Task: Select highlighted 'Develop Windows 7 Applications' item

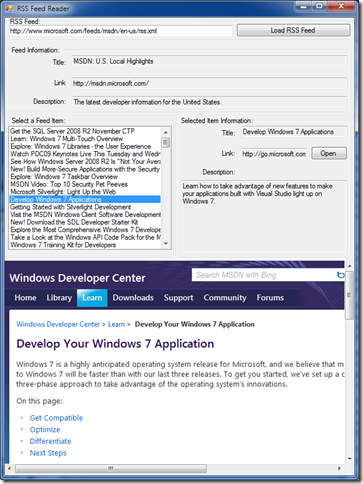Action: (x=85, y=199)
